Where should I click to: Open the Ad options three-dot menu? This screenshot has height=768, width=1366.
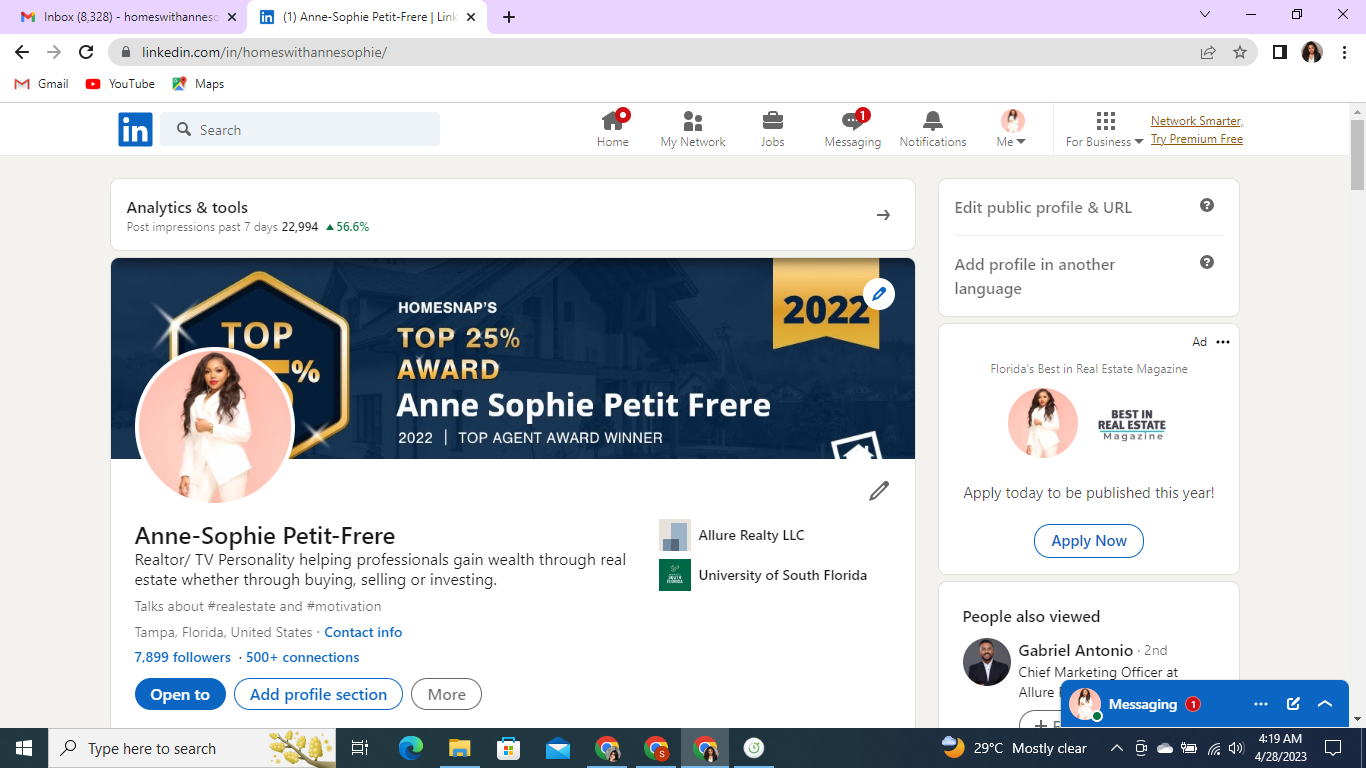[1223, 342]
